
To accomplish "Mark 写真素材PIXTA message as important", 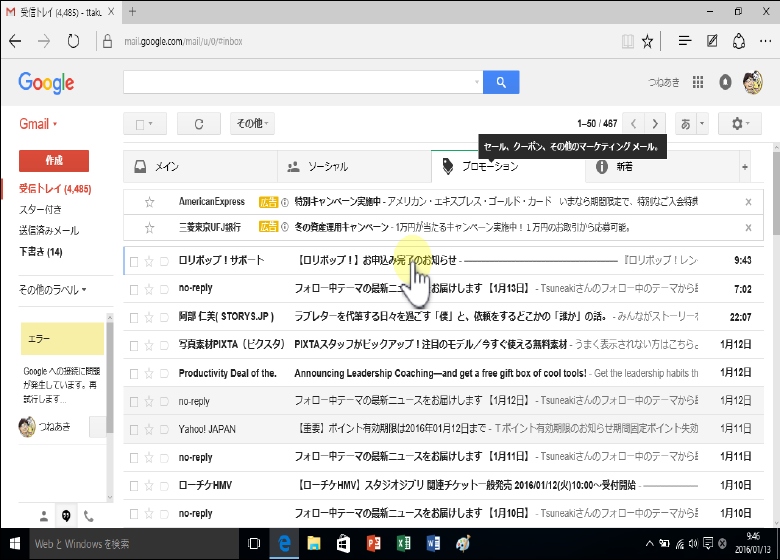I will point(164,345).
